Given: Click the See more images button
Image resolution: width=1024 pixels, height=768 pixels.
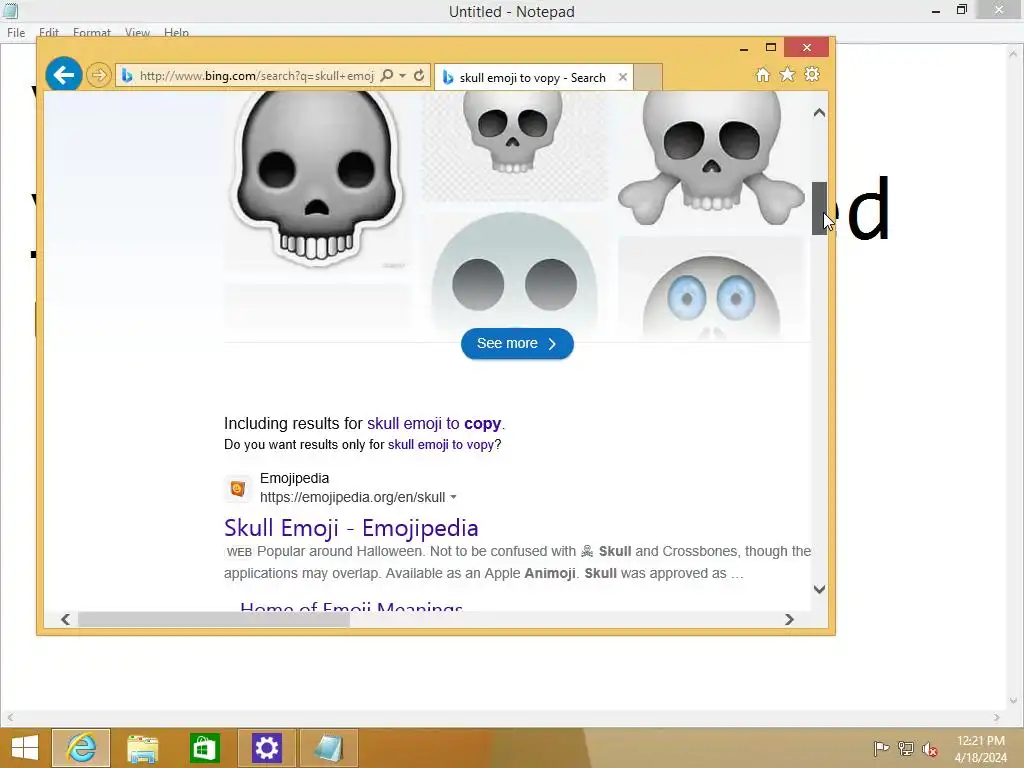Looking at the screenshot, I should 517,344.
